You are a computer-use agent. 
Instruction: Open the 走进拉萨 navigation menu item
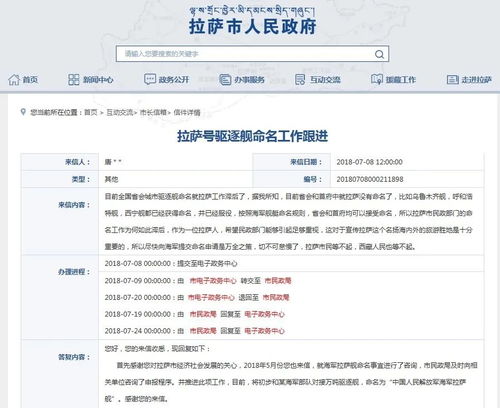coord(469,80)
